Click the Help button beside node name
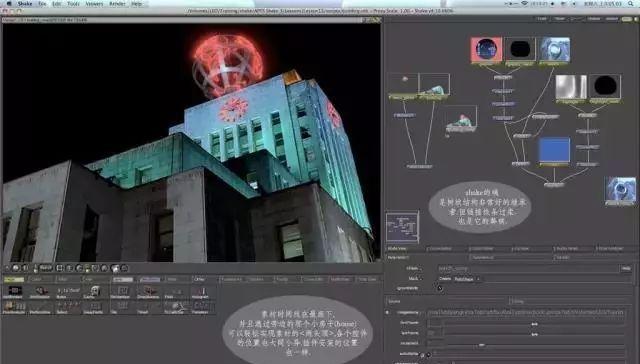640x364 pixels. point(626,269)
